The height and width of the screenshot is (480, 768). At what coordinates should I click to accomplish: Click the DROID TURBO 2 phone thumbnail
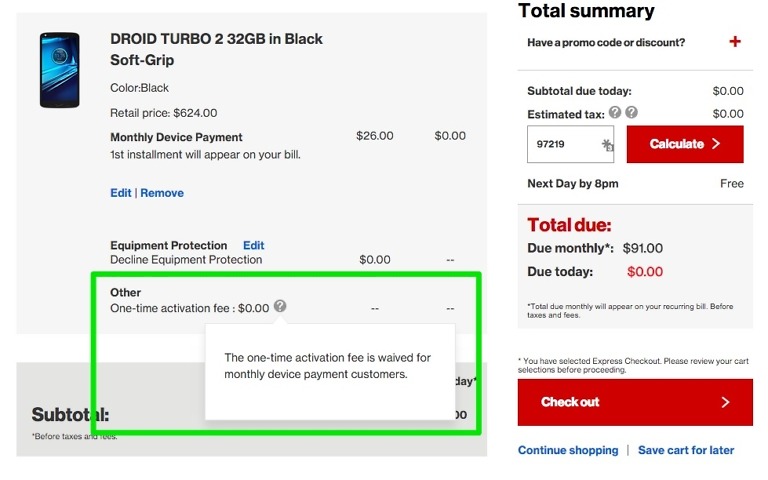pos(59,70)
